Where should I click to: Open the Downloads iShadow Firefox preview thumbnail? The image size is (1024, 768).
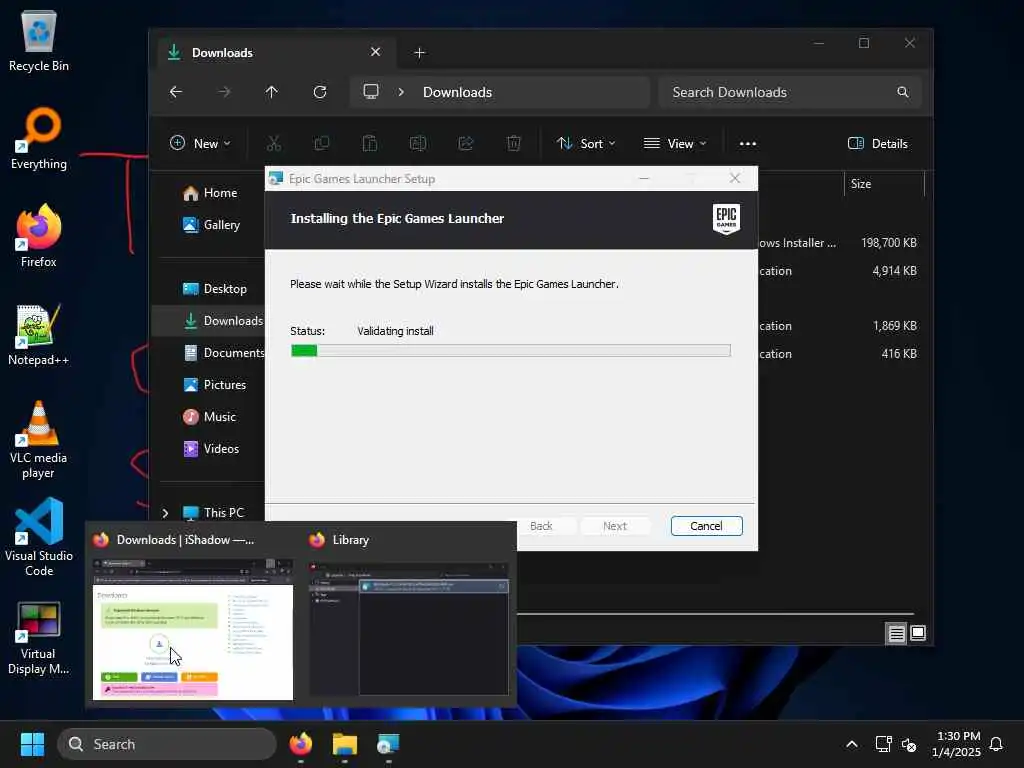[193, 629]
